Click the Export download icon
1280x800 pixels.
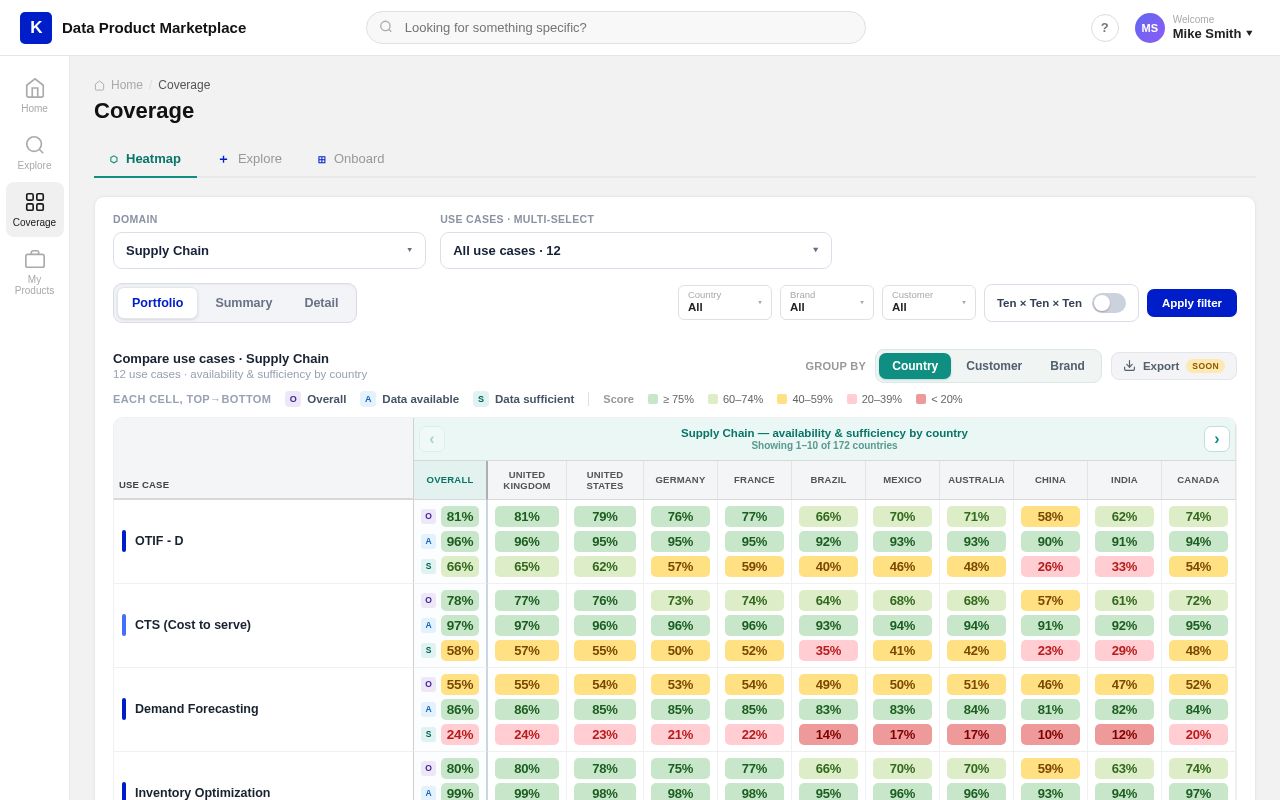(1130, 366)
